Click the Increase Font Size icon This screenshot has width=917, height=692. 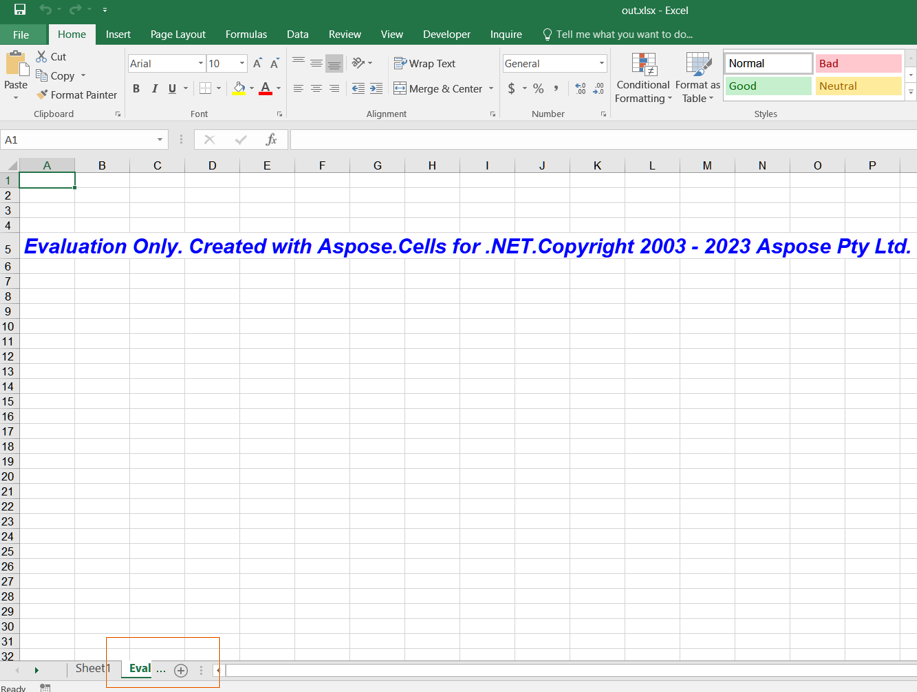click(x=258, y=64)
